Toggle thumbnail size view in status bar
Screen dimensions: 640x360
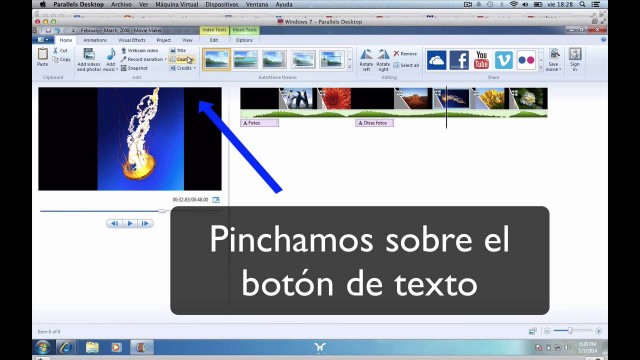(532, 331)
